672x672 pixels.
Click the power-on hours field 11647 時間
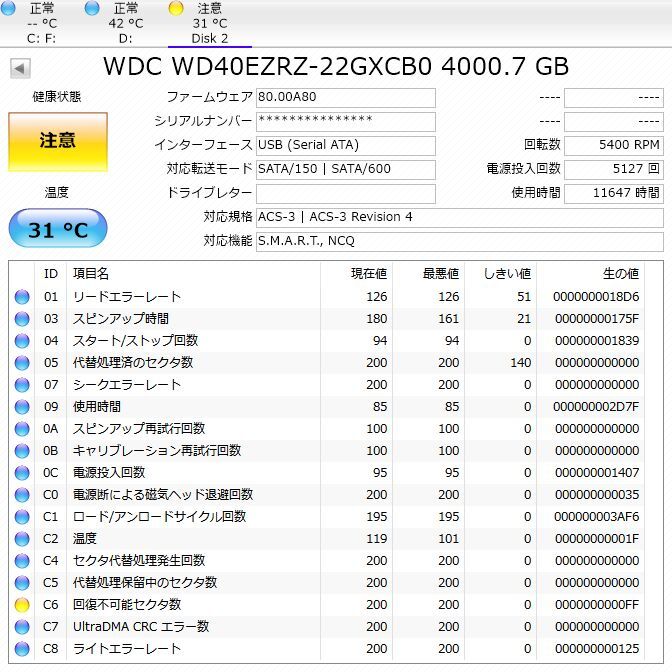tap(614, 194)
